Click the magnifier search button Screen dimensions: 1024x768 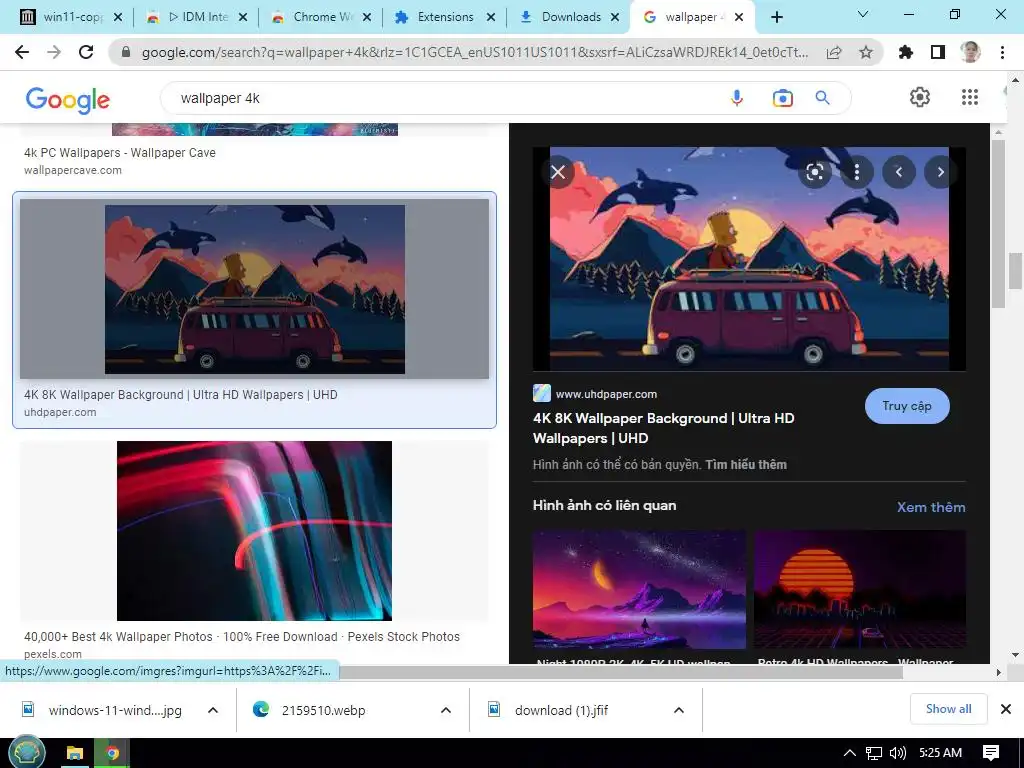pyautogui.click(x=823, y=98)
